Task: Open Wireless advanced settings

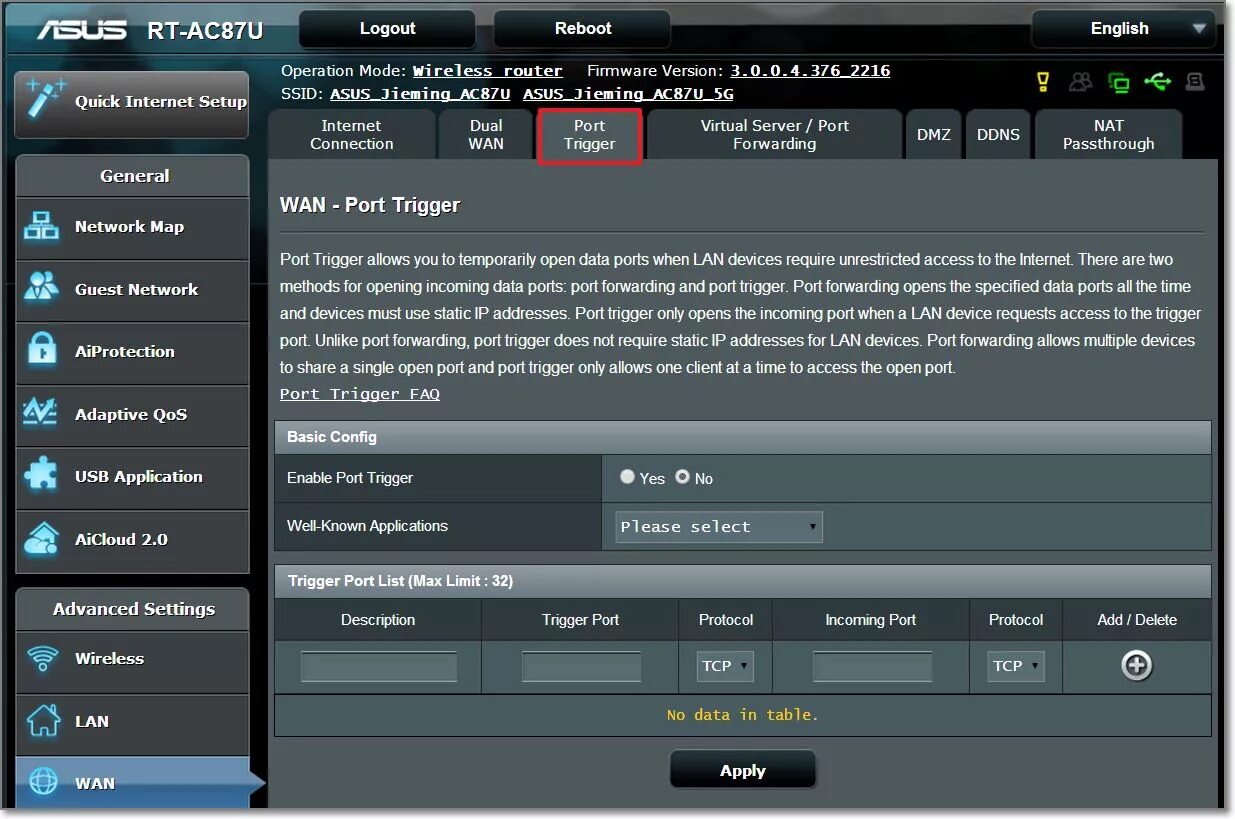Action: (x=132, y=660)
